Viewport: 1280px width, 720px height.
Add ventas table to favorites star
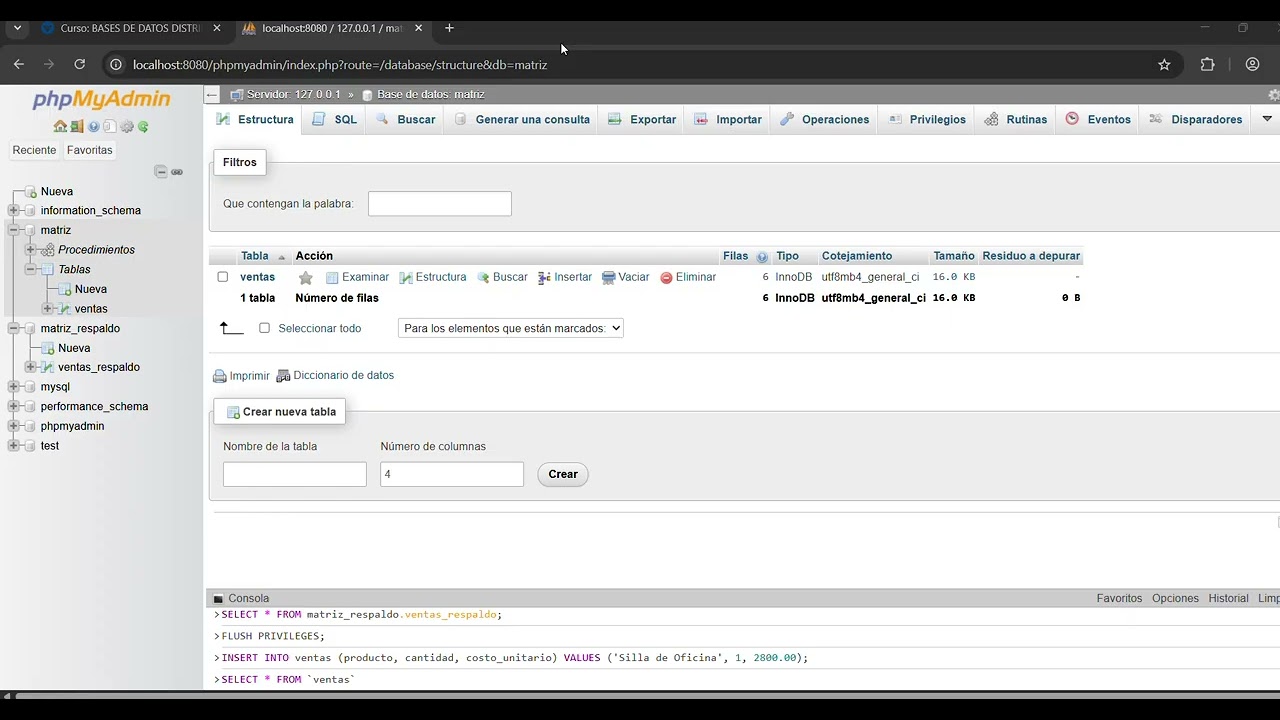306,278
